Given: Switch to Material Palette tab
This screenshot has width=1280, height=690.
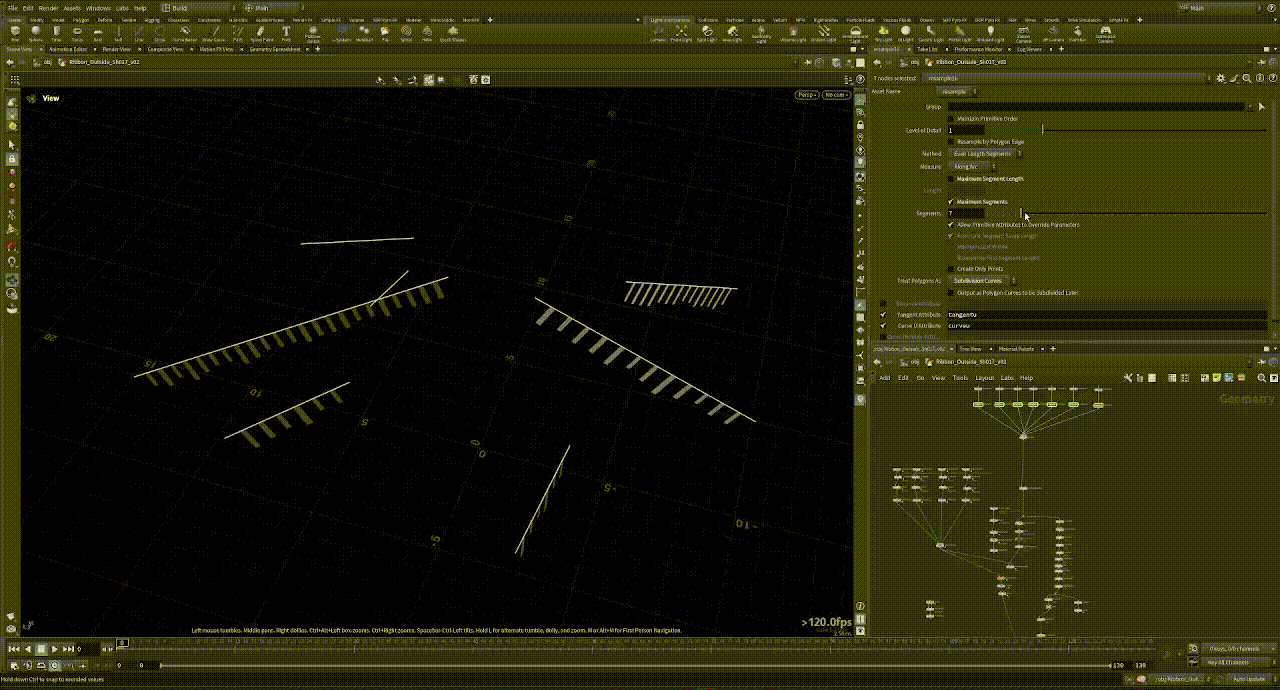Looking at the screenshot, I should pos(1017,348).
